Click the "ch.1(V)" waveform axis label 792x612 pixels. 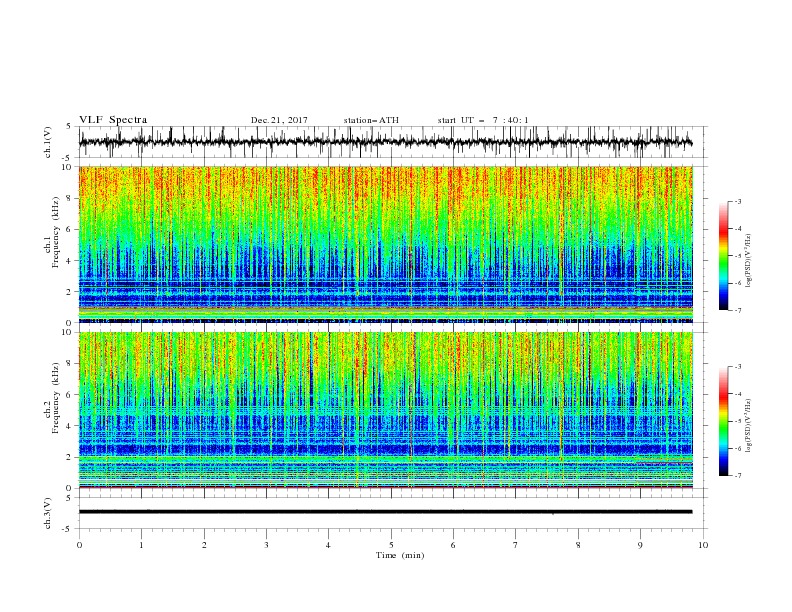48,142
